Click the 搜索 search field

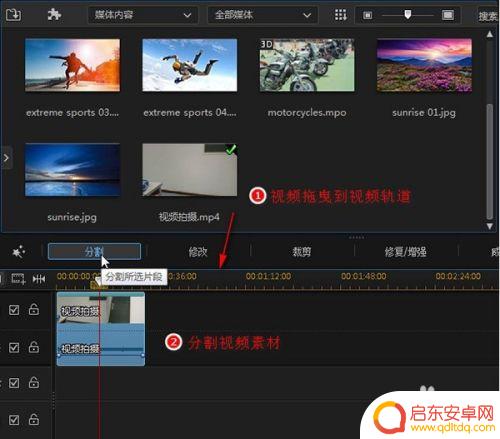(x=488, y=16)
